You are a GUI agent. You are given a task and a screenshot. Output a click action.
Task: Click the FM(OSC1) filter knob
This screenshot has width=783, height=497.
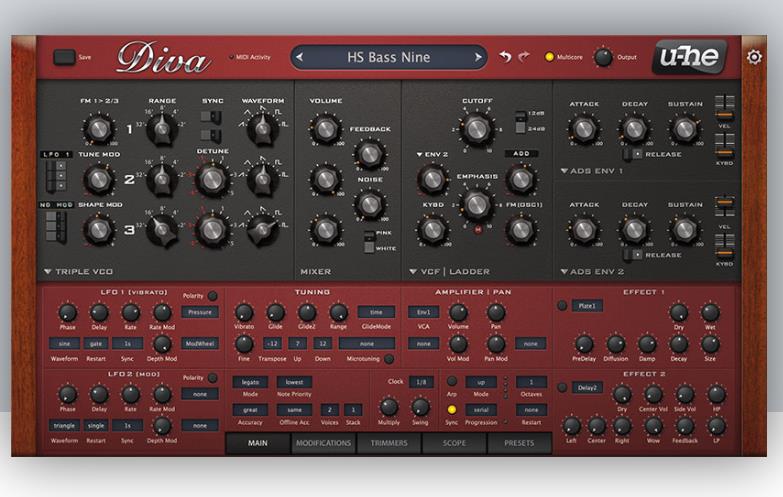520,229
